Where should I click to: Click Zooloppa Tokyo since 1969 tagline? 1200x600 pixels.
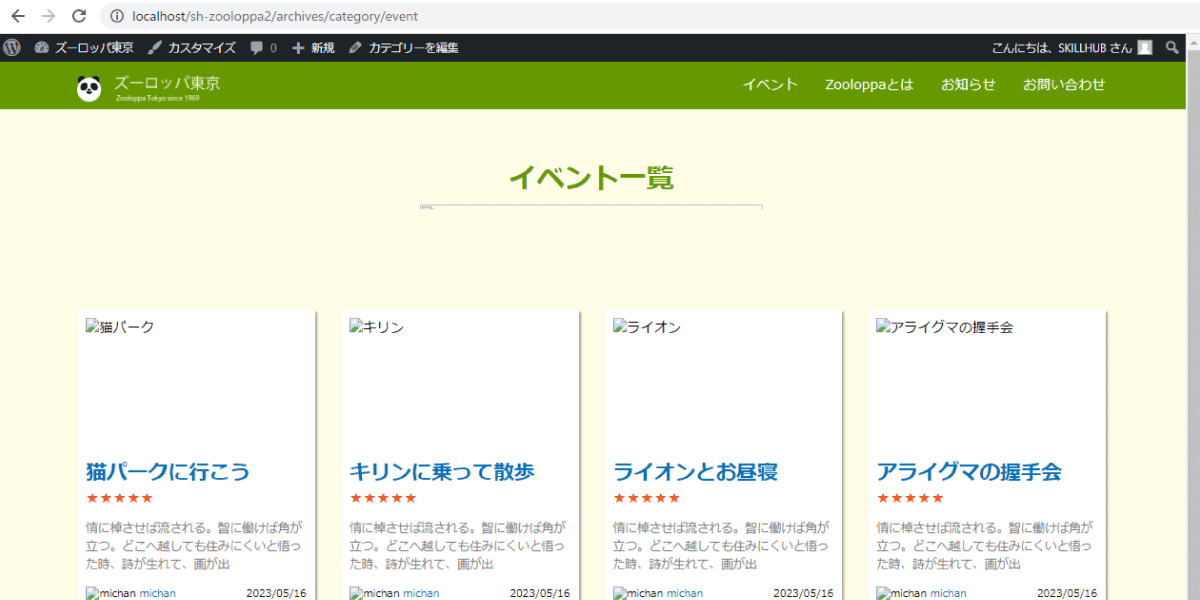point(157,98)
